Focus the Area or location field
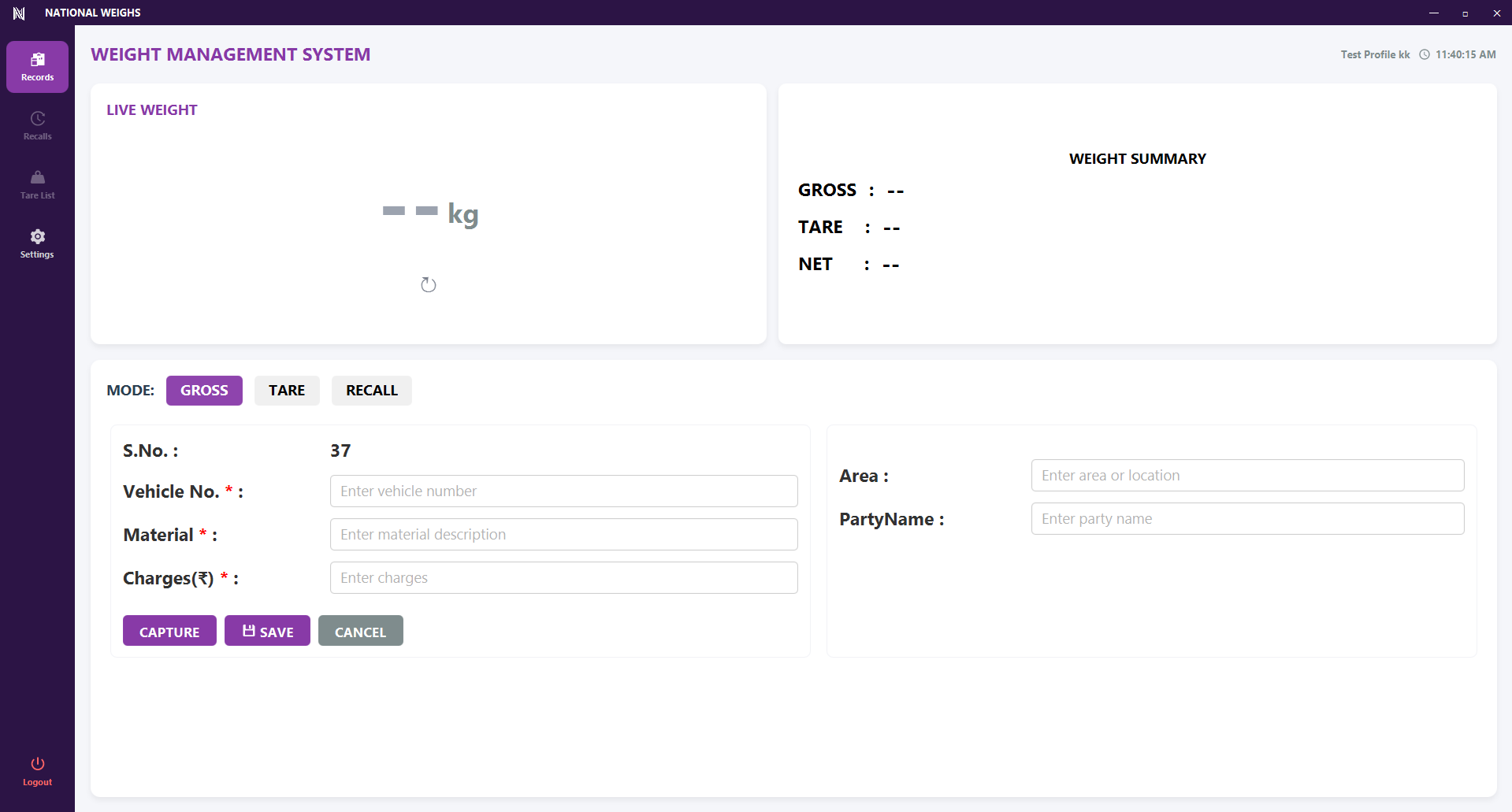The height and width of the screenshot is (812, 1512). pyautogui.click(x=1248, y=476)
